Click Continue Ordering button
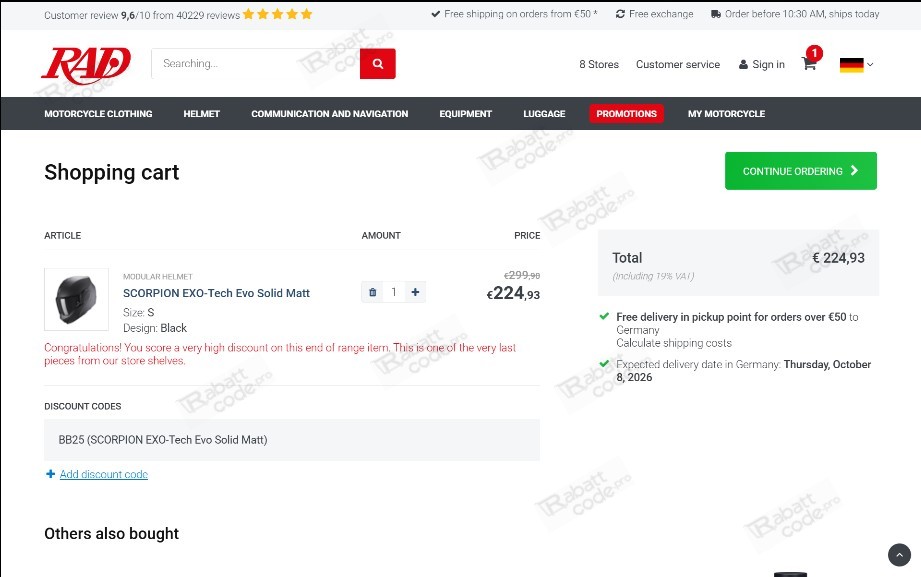921x577 pixels. click(x=801, y=171)
